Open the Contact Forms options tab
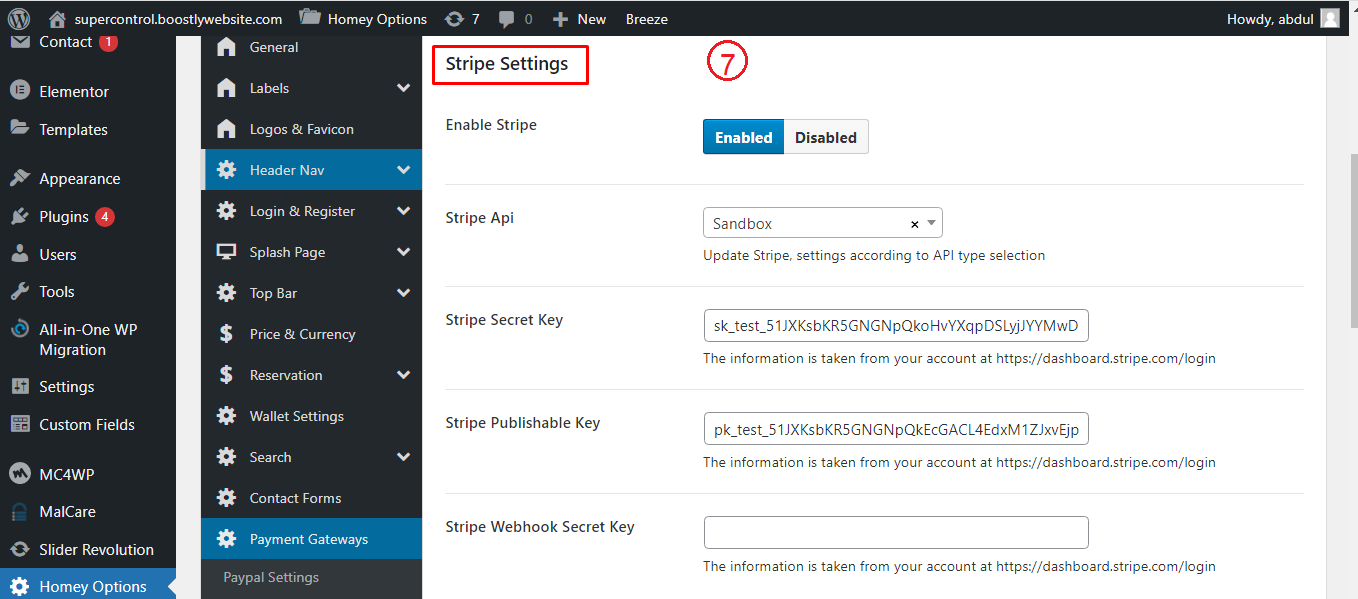Viewport: 1358px width, 599px height. pyautogui.click(x=311, y=498)
